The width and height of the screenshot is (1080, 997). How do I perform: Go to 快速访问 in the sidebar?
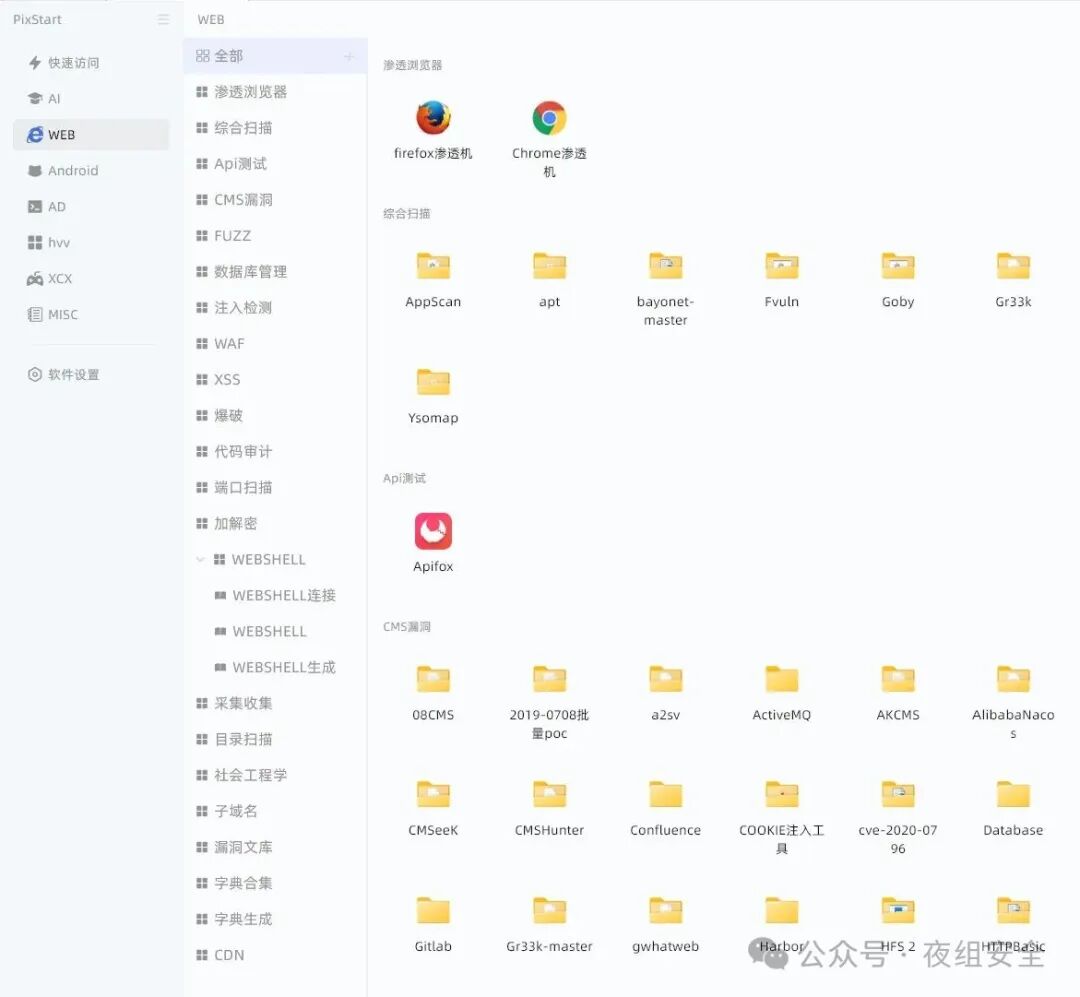[91, 63]
